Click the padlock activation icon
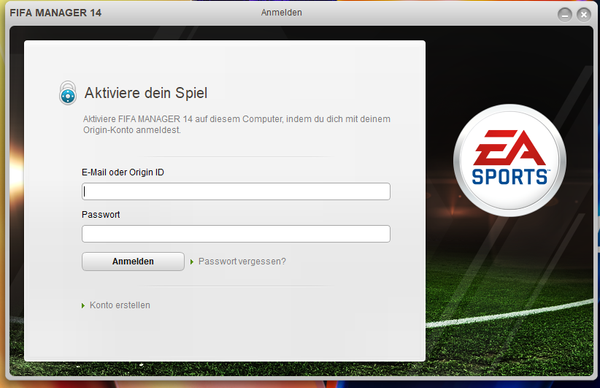Screen dimensions: 600x388 tap(68, 93)
